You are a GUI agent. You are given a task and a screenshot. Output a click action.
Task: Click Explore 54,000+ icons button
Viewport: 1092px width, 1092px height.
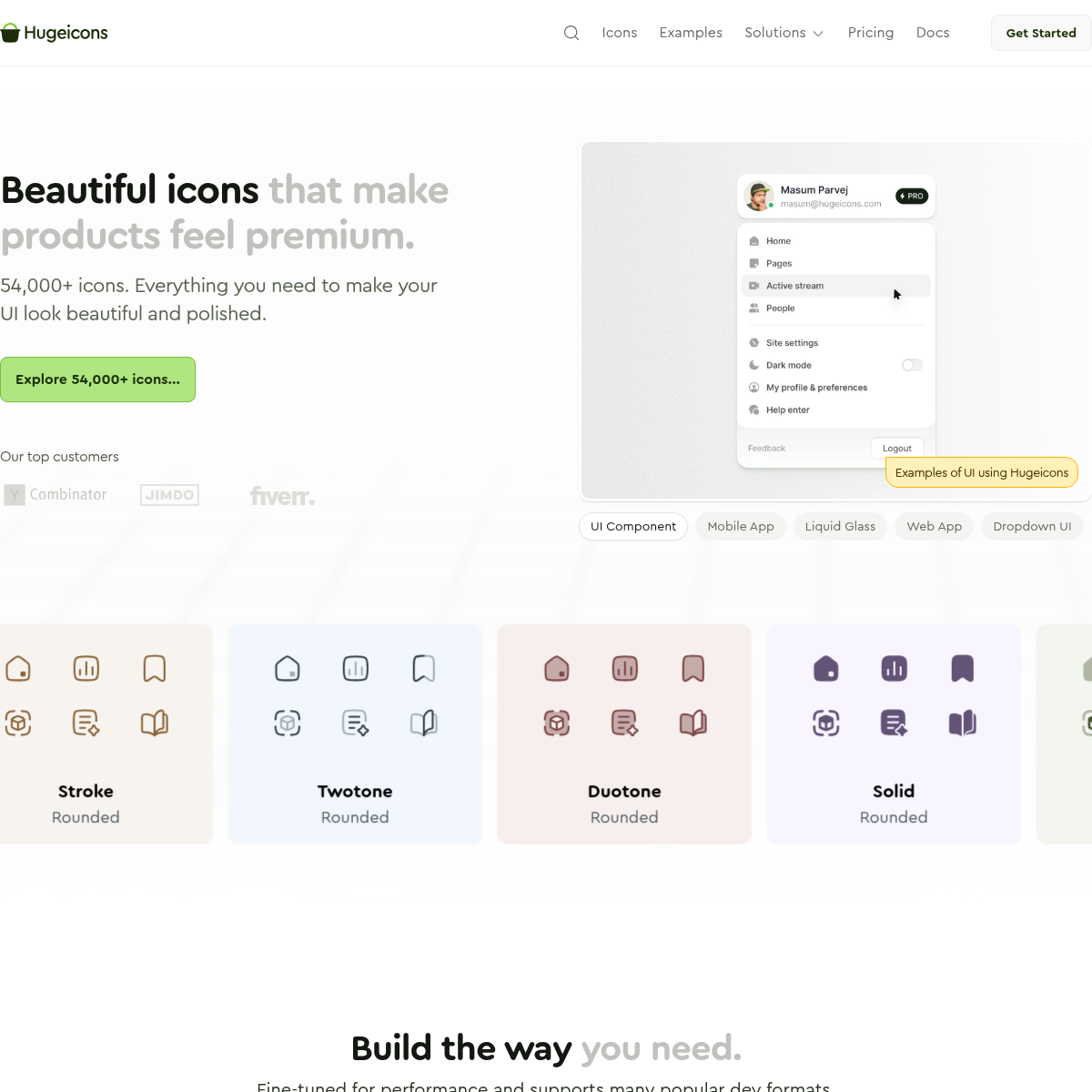(x=97, y=379)
